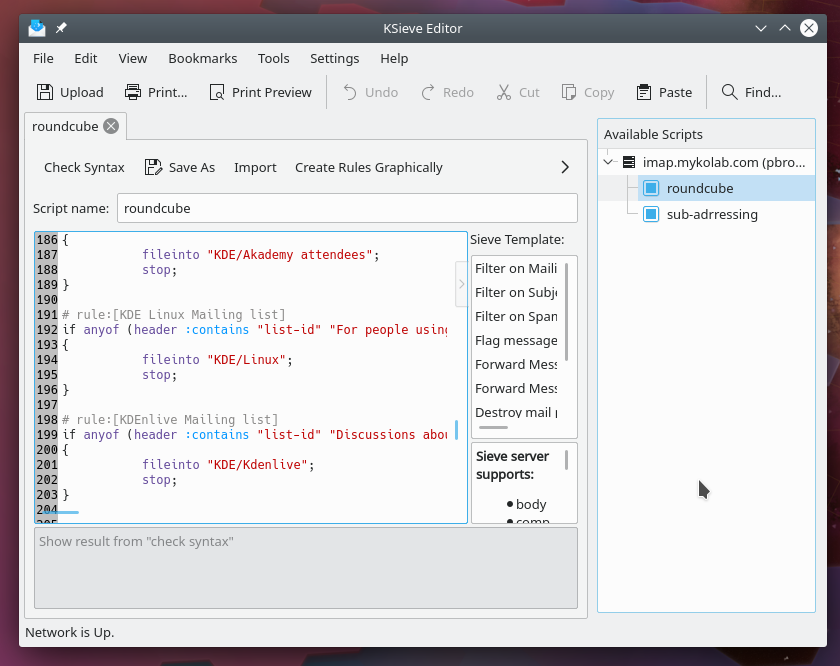Click the Check Syntax button

[84, 167]
